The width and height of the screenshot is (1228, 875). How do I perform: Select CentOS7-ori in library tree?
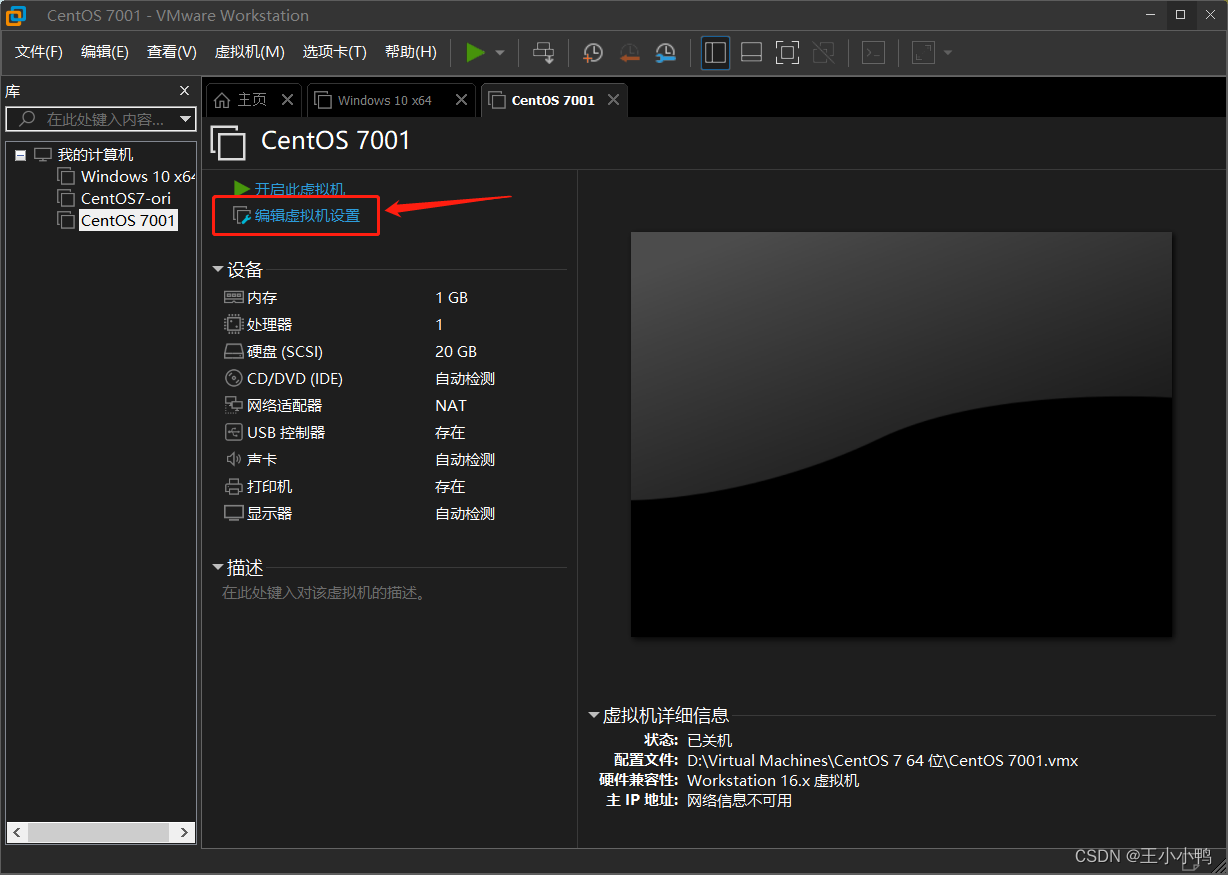pyautogui.click(x=126, y=199)
